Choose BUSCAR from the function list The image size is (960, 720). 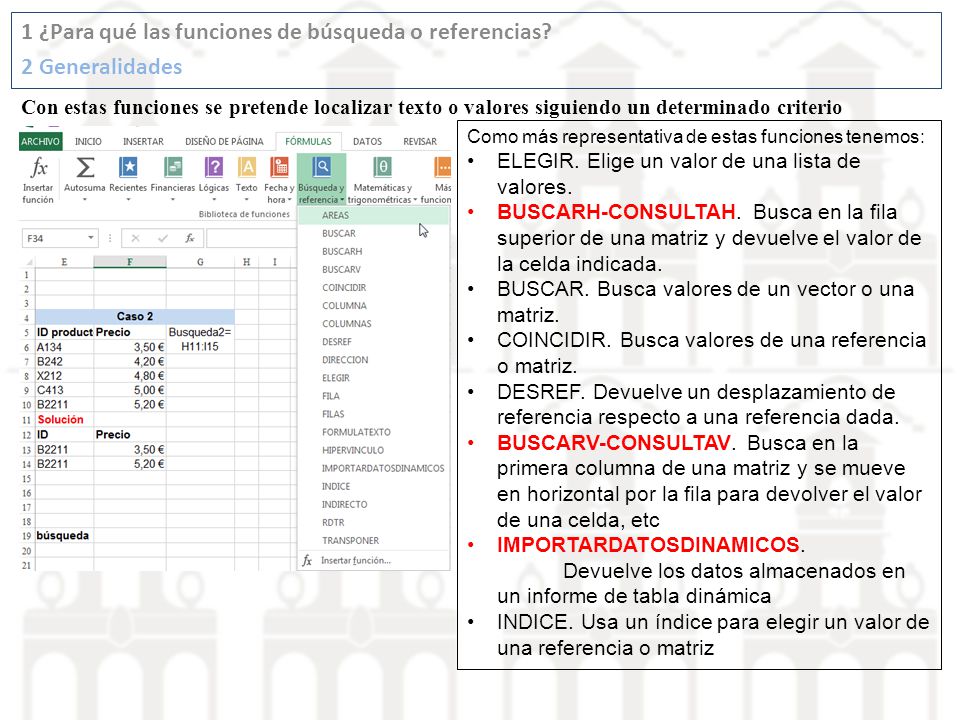[x=373, y=233]
